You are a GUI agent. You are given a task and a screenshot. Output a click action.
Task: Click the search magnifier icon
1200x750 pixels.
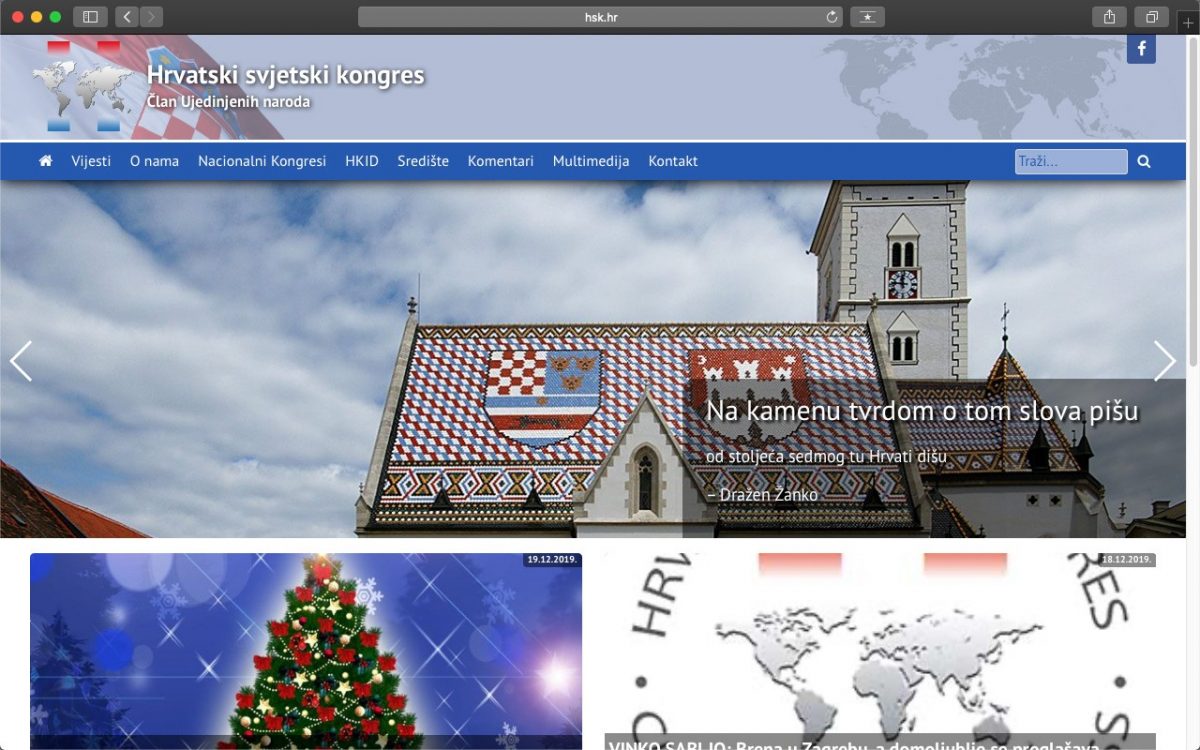coord(1144,161)
